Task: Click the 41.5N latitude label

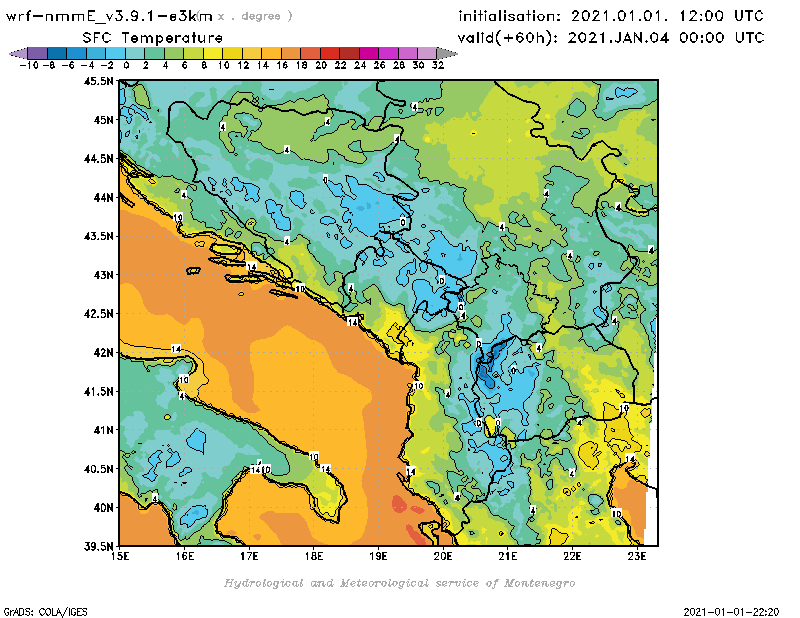Action: [98, 391]
